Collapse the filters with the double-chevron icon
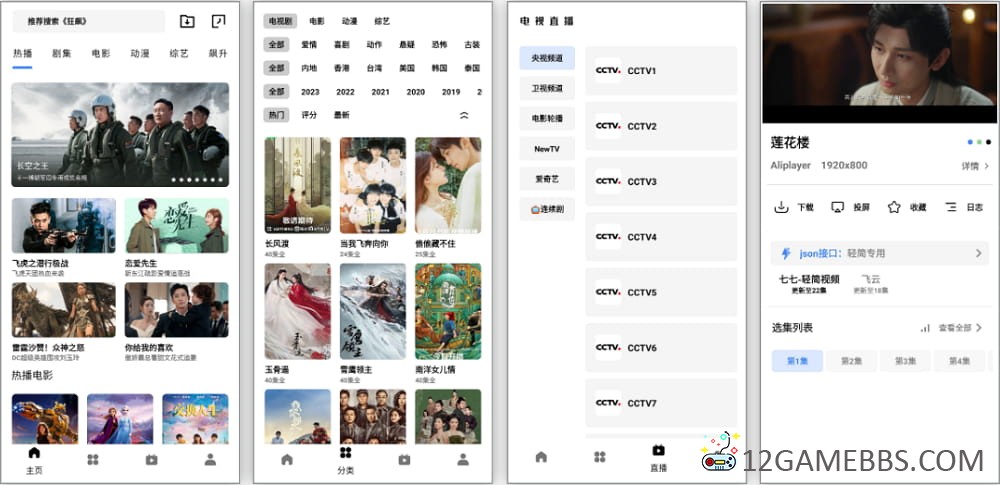The width and height of the screenshot is (1000, 485). [x=464, y=116]
